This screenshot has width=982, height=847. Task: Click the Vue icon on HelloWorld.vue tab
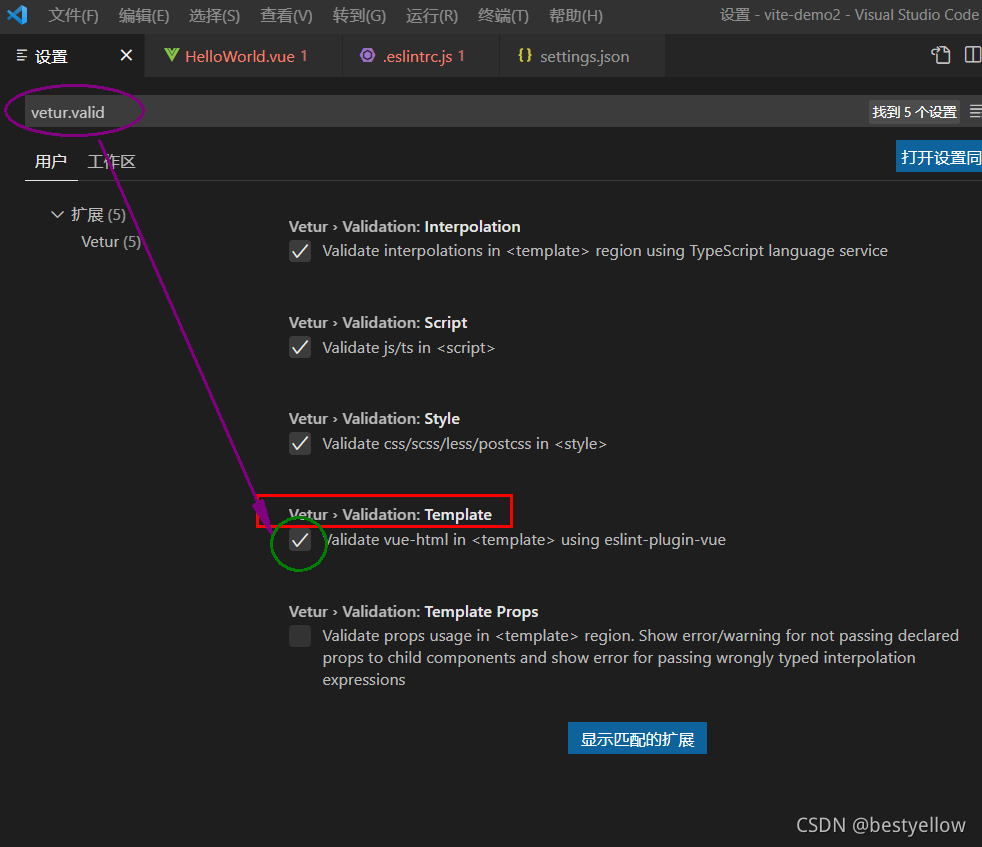171,55
